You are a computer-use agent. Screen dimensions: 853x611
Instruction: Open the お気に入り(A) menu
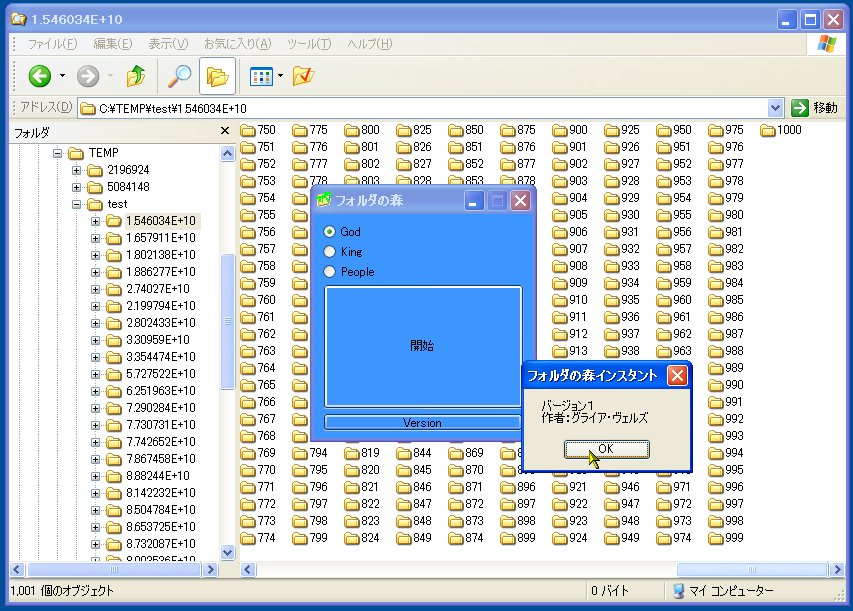pyautogui.click(x=237, y=44)
